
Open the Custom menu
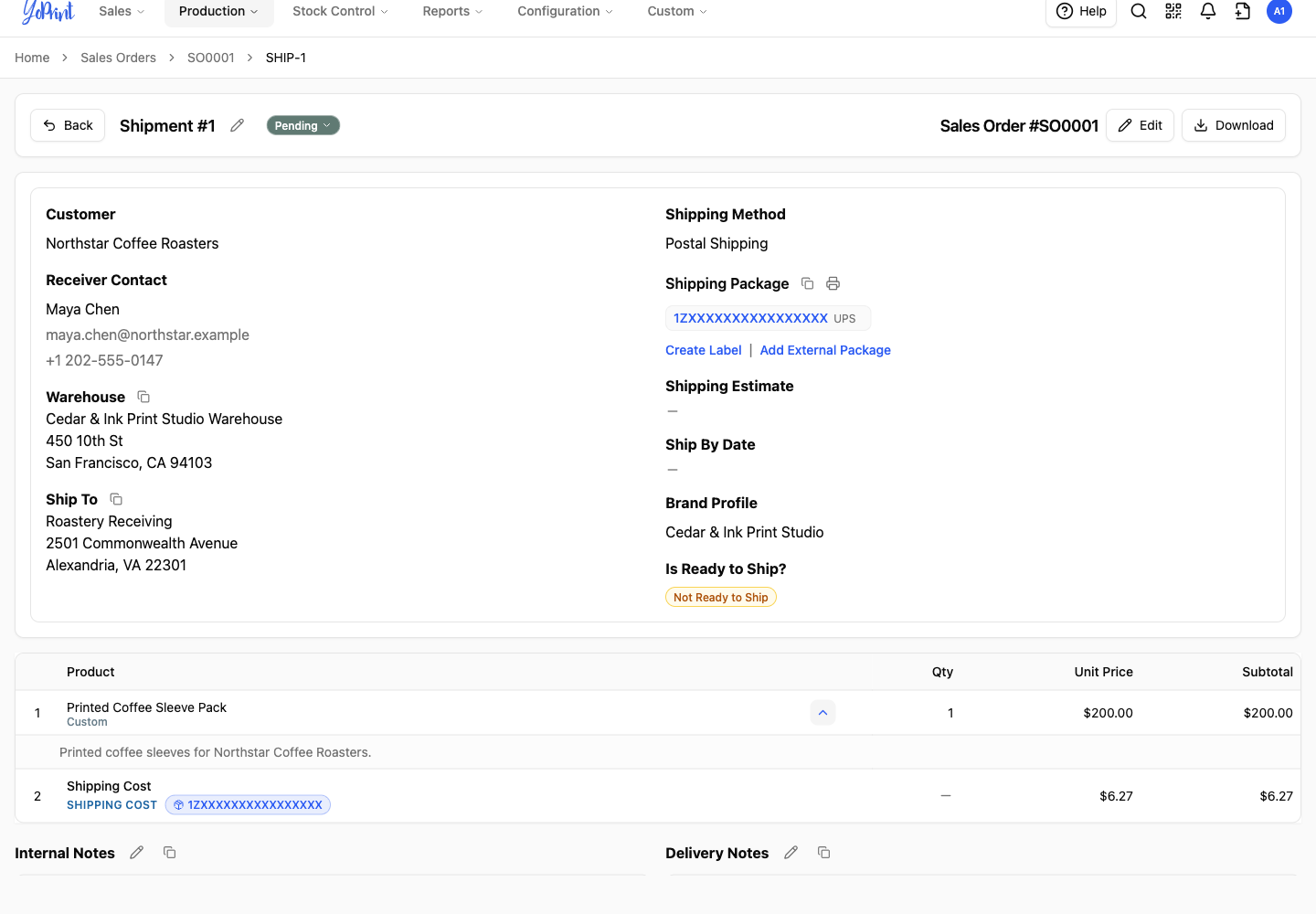click(x=677, y=11)
